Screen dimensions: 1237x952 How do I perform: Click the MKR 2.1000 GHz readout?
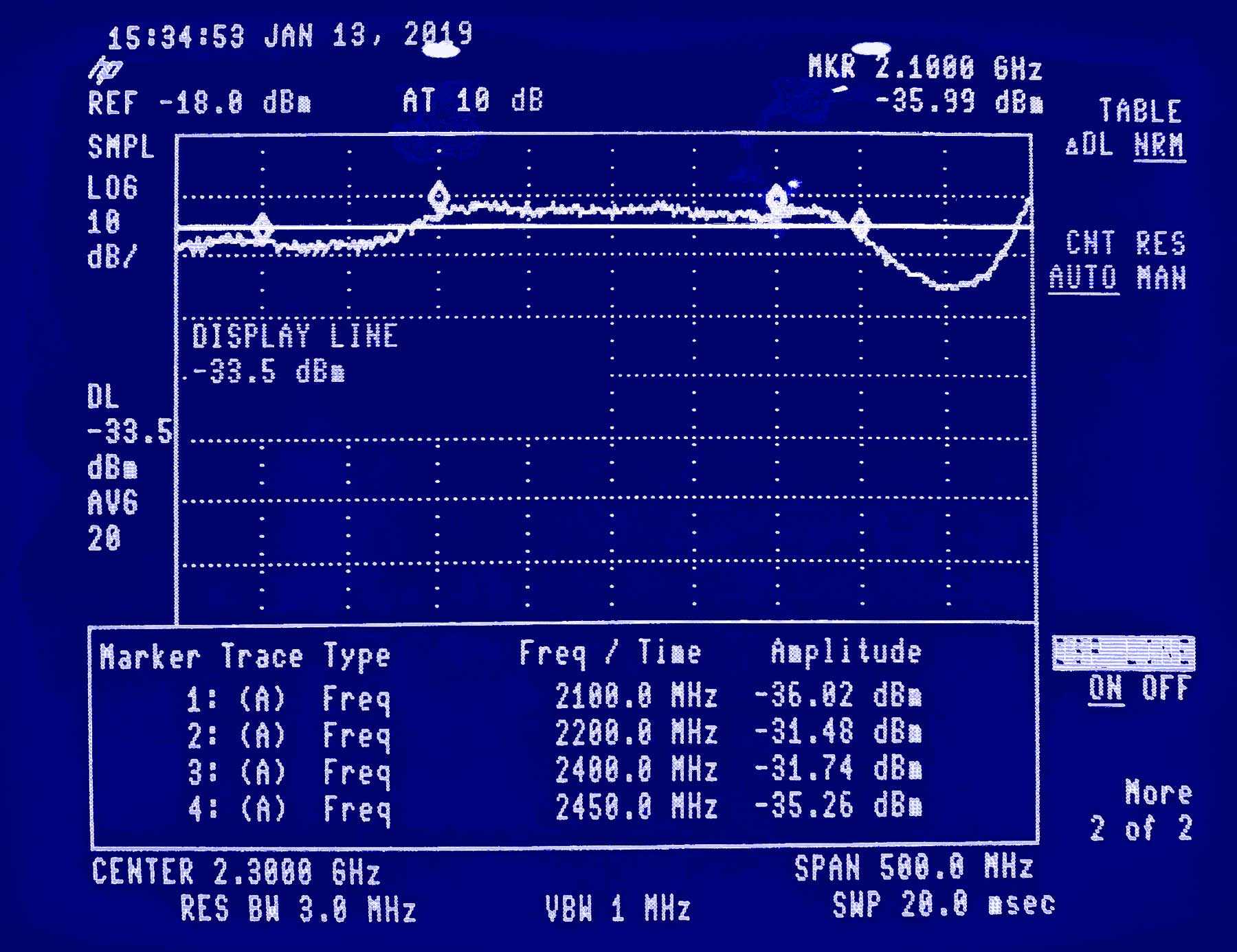tap(924, 68)
